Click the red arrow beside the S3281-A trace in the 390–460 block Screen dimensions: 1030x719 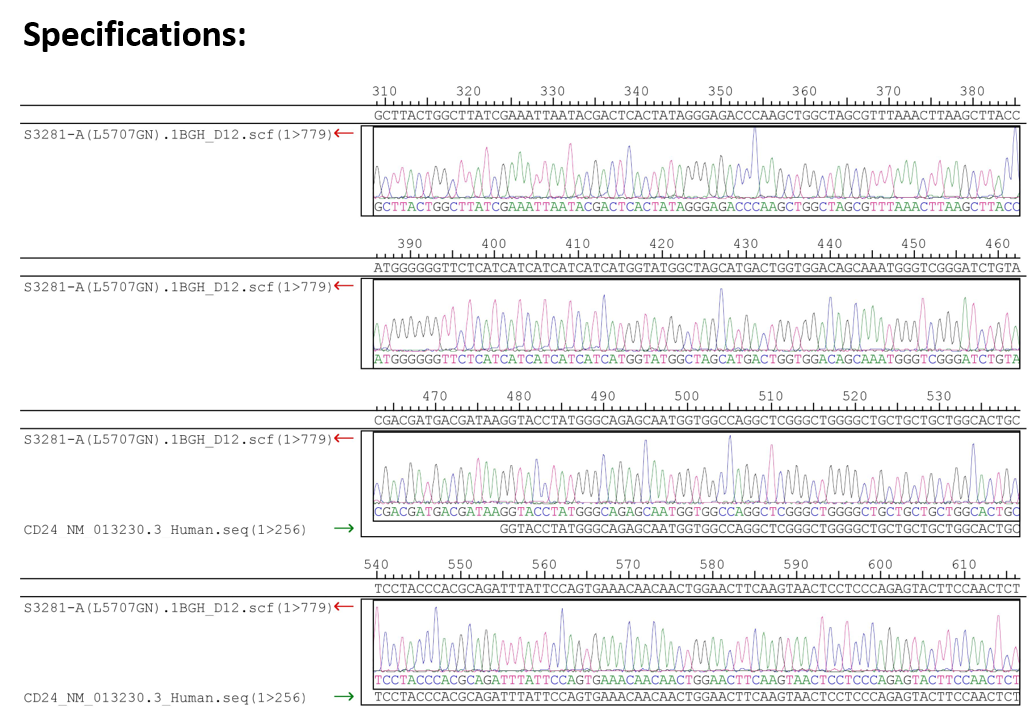[344, 287]
